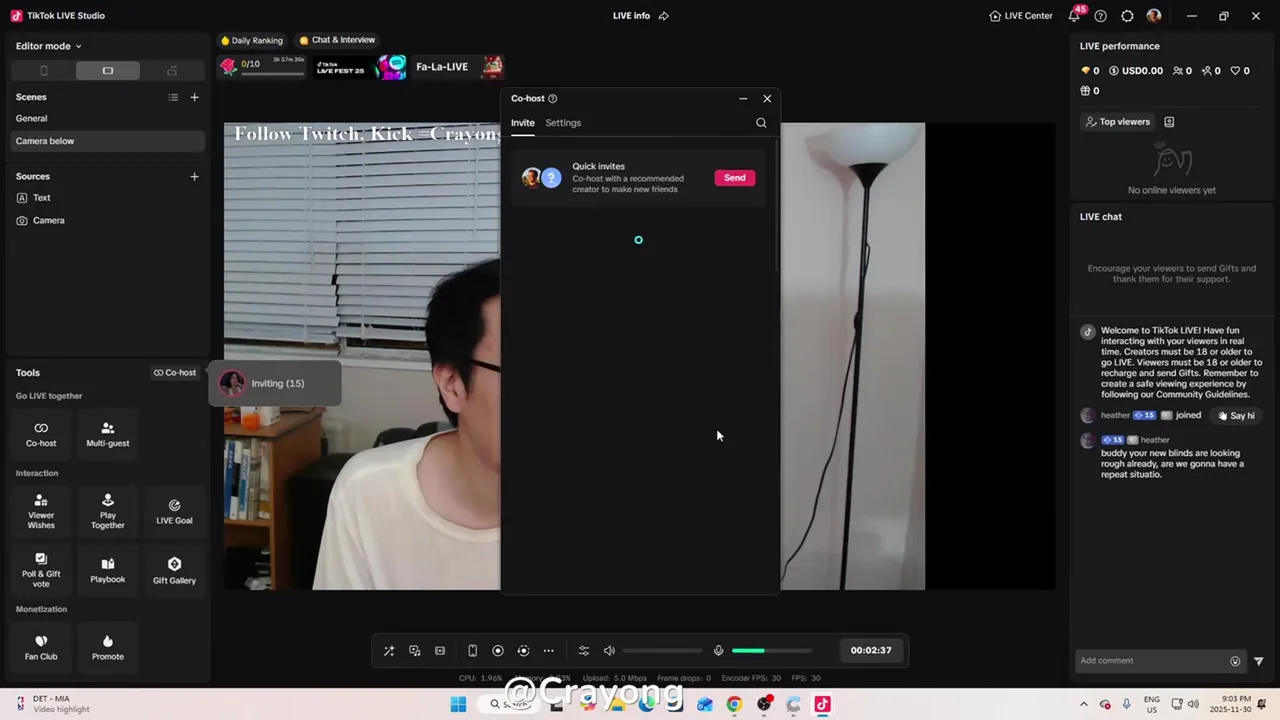Image resolution: width=1280 pixels, height=720 pixels.
Task: Click the 00:02:37 live timer
Action: pyautogui.click(x=871, y=650)
